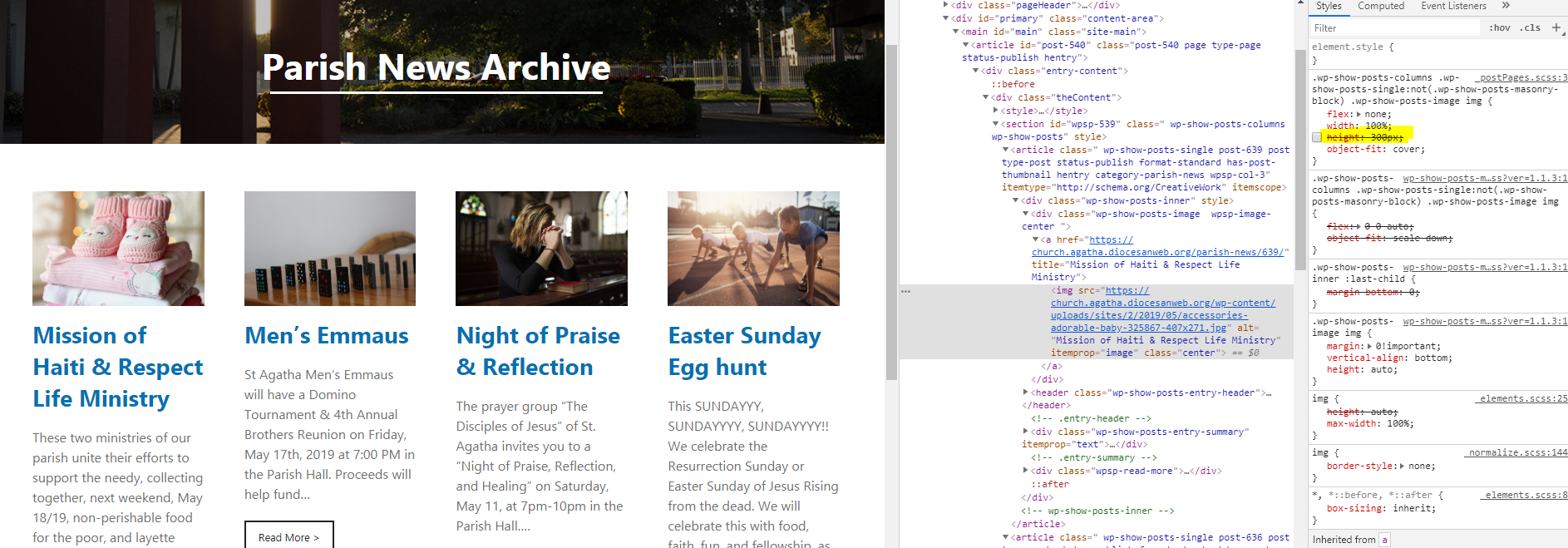Switch to the Computed tab

(x=1380, y=6)
